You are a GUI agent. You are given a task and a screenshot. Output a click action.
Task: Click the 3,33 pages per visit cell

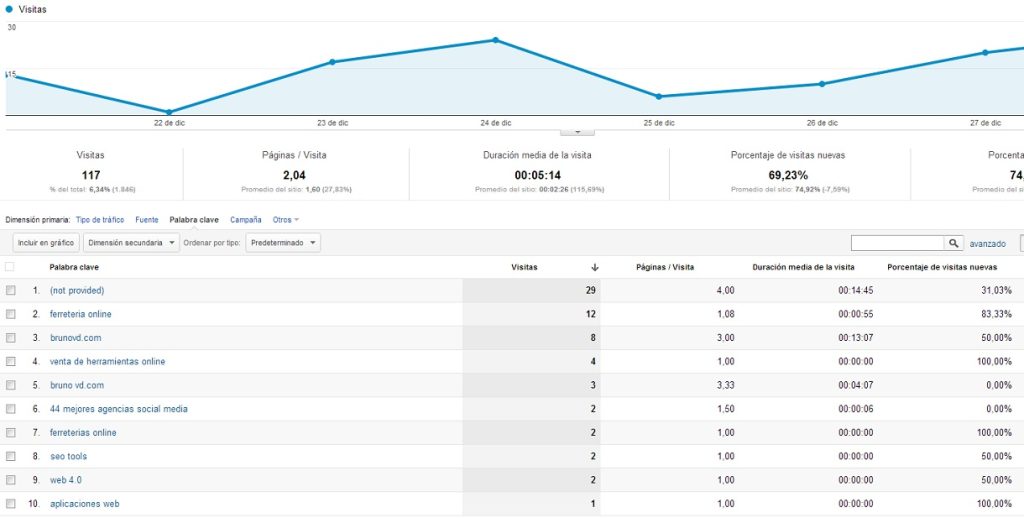[725, 385]
